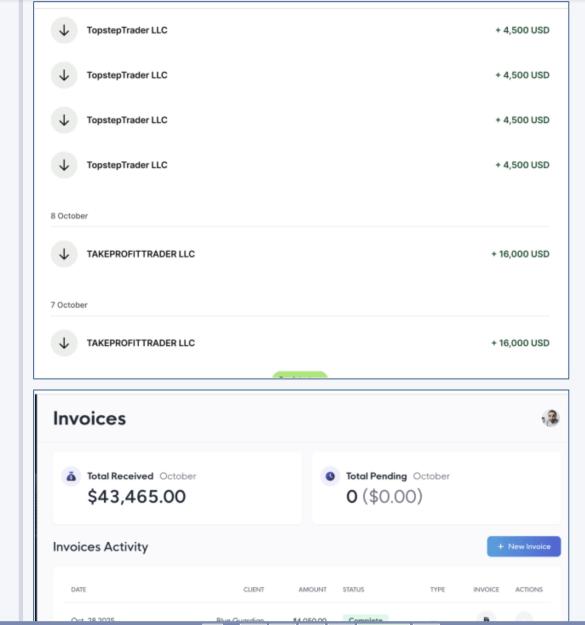585x625 pixels.
Task: Click the +16,000 USD amount for 8 October
Action: [x=520, y=254]
